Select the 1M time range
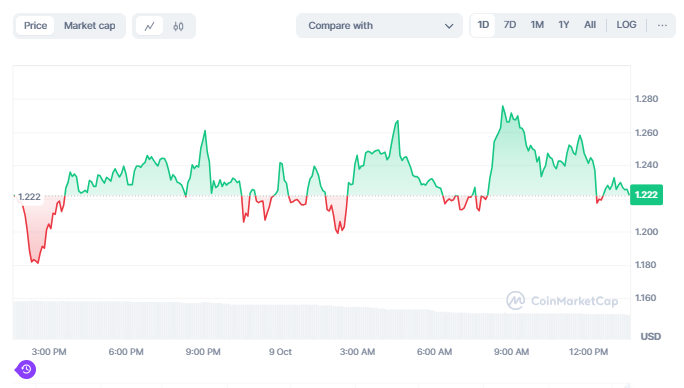 [537, 25]
